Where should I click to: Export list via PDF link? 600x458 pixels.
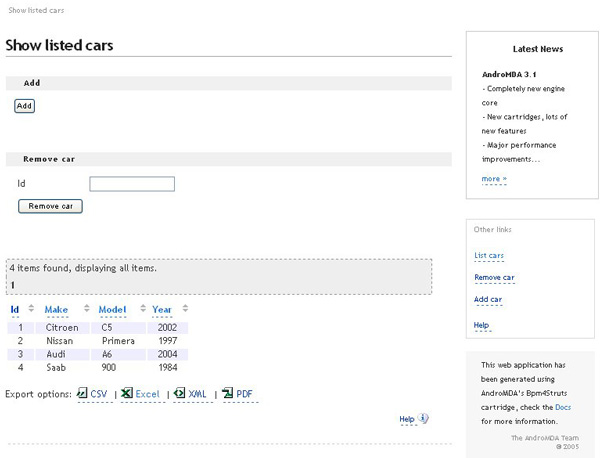coord(244,394)
